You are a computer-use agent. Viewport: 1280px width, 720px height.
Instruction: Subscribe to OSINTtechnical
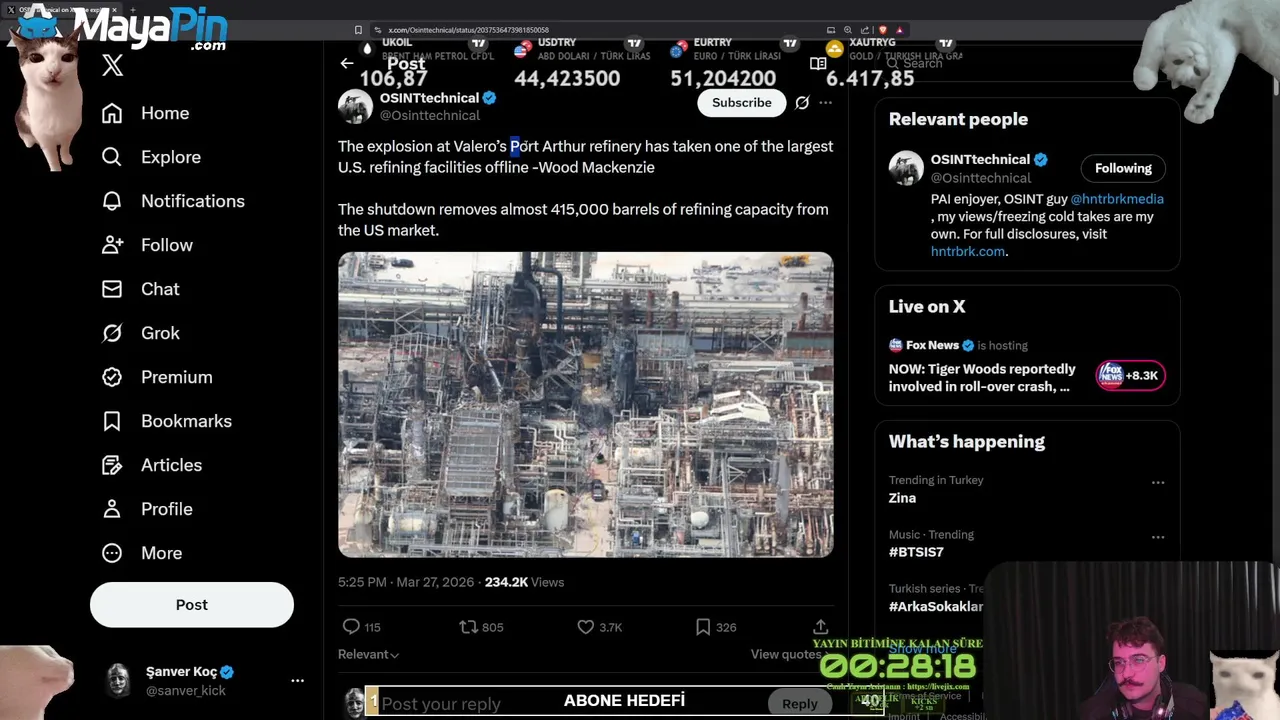(742, 102)
